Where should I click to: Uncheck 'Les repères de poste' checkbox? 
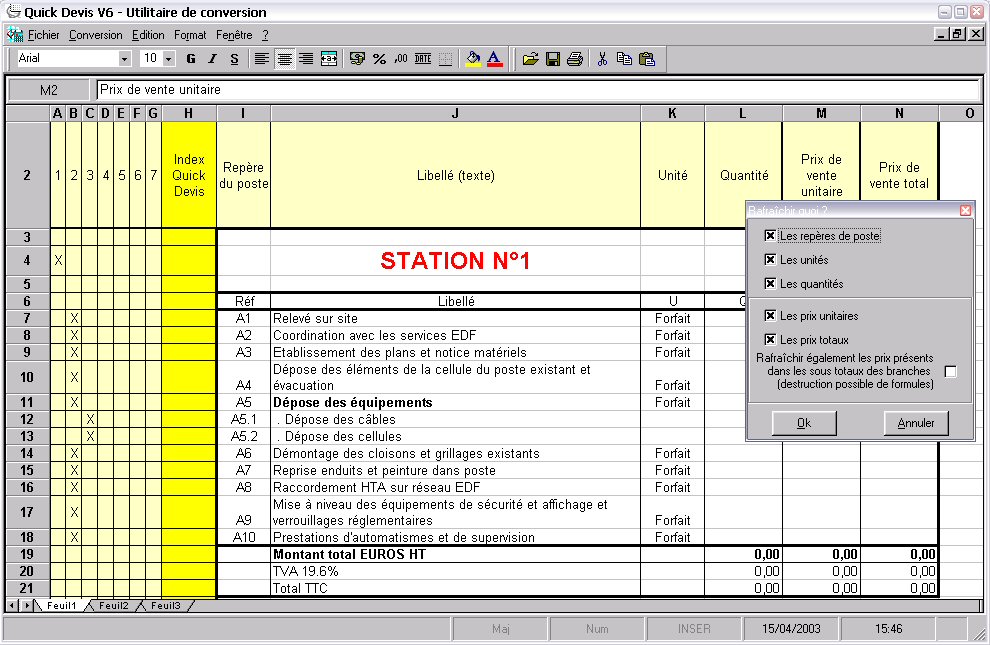pyautogui.click(x=769, y=236)
